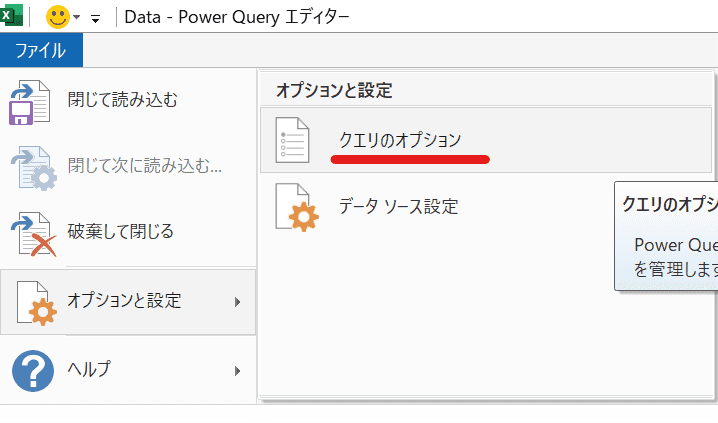Open the ヘルプ menu item label
The image size is (718, 423).
point(89,369)
